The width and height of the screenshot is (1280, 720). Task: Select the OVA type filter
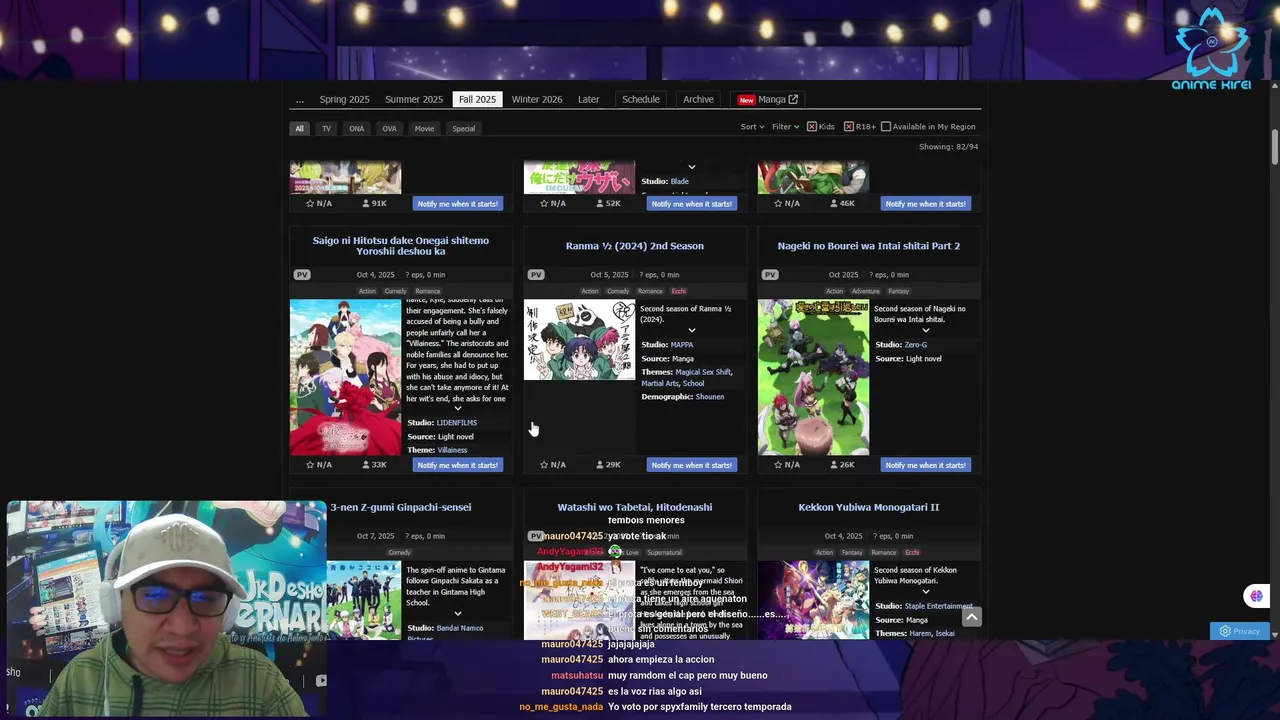pyautogui.click(x=389, y=129)
